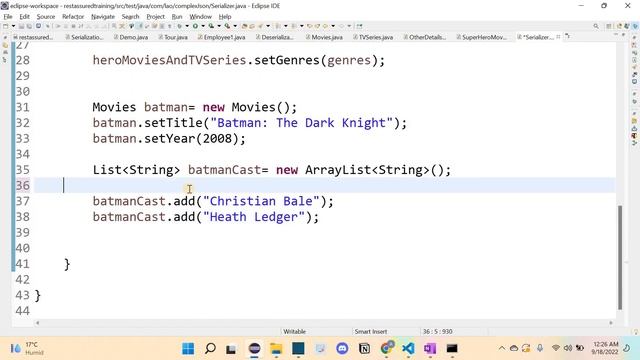
Task: Click the Eclipse icon in taskbar
Action: pos(254,349)
